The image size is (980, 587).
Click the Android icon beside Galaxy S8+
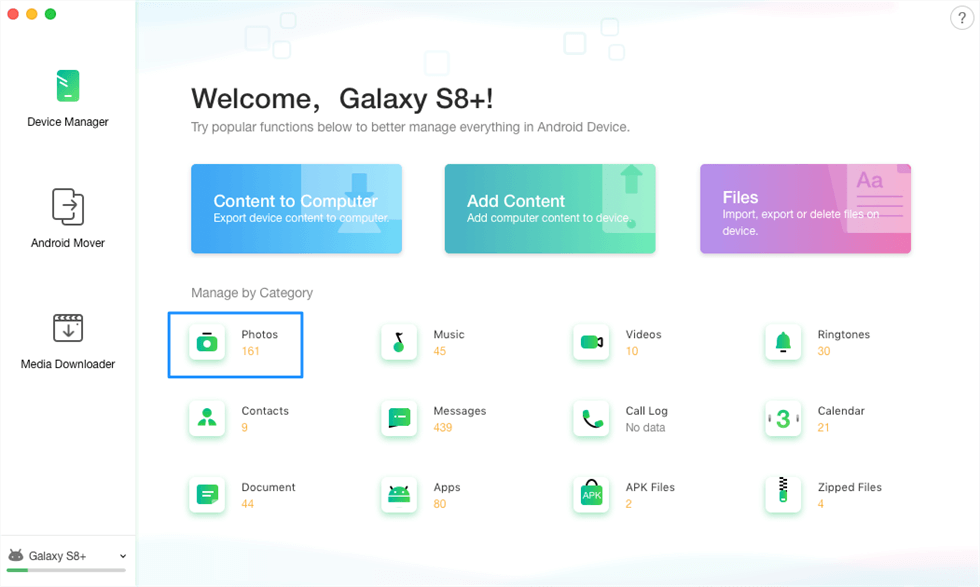tap(16, 555)
